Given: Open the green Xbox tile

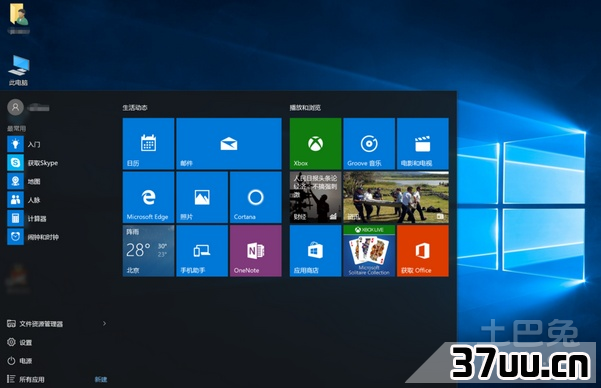Looking at the screenshot, I should [315, 143].
